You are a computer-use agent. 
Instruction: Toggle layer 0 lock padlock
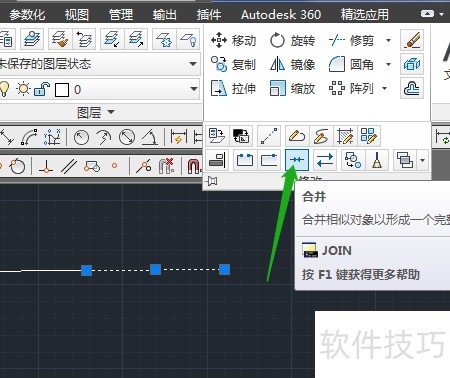[x=42, y=89]
